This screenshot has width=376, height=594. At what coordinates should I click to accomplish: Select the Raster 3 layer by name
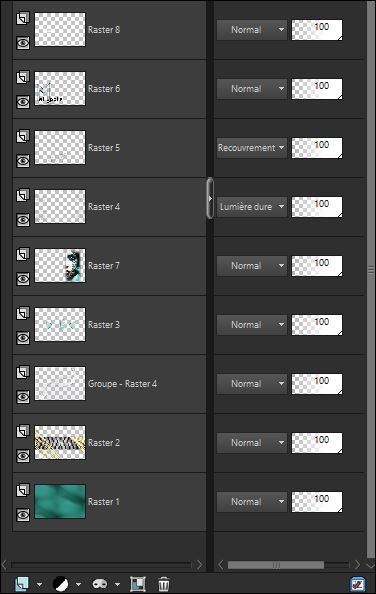(104, 325)
